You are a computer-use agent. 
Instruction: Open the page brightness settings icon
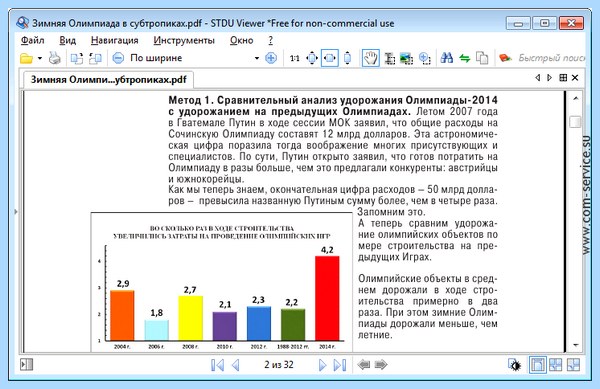tap(515, 365)
